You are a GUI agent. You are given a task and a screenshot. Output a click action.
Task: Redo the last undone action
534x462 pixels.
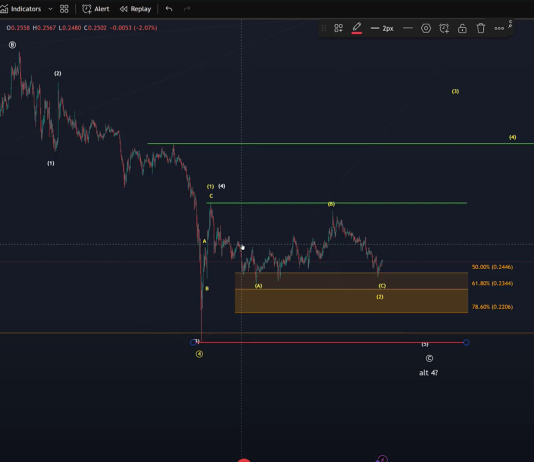click(x=187, y=9)
